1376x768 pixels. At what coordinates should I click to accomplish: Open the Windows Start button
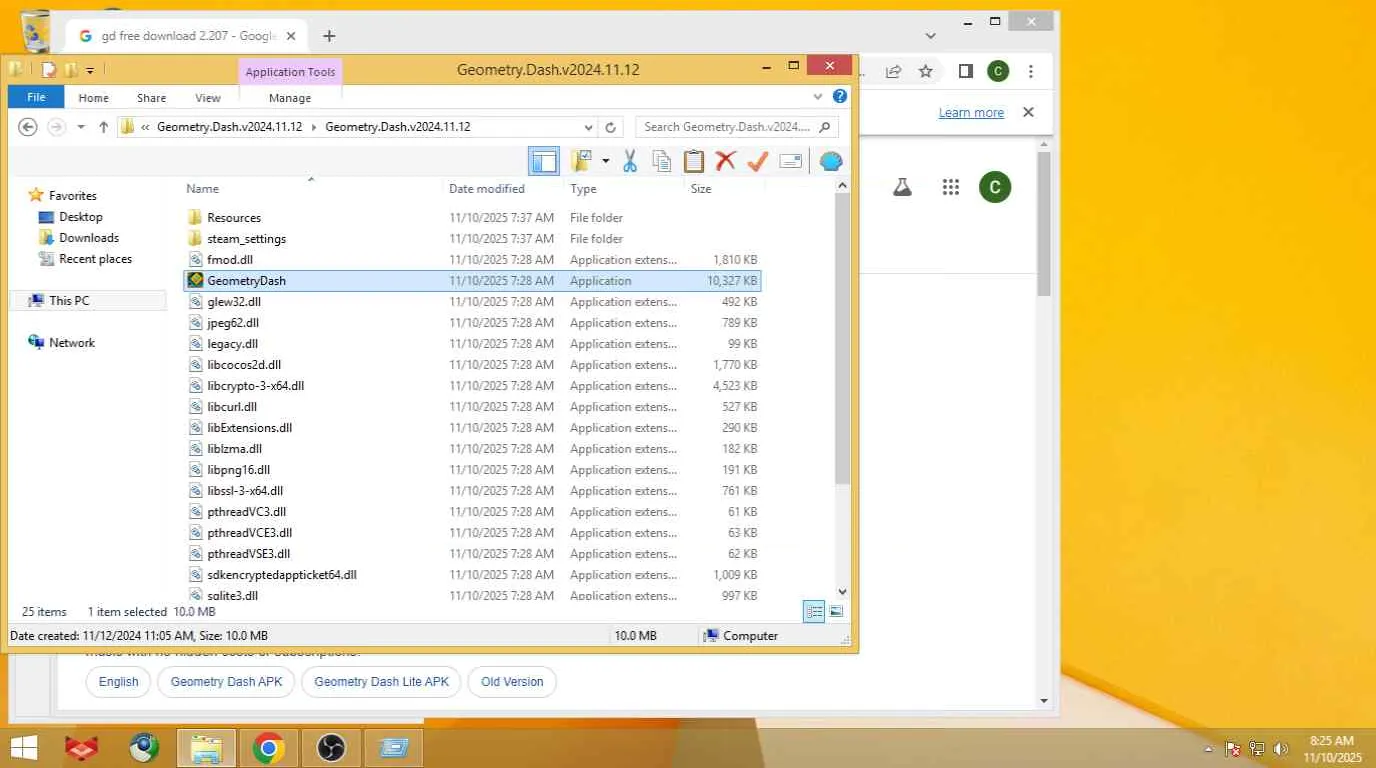22,748
